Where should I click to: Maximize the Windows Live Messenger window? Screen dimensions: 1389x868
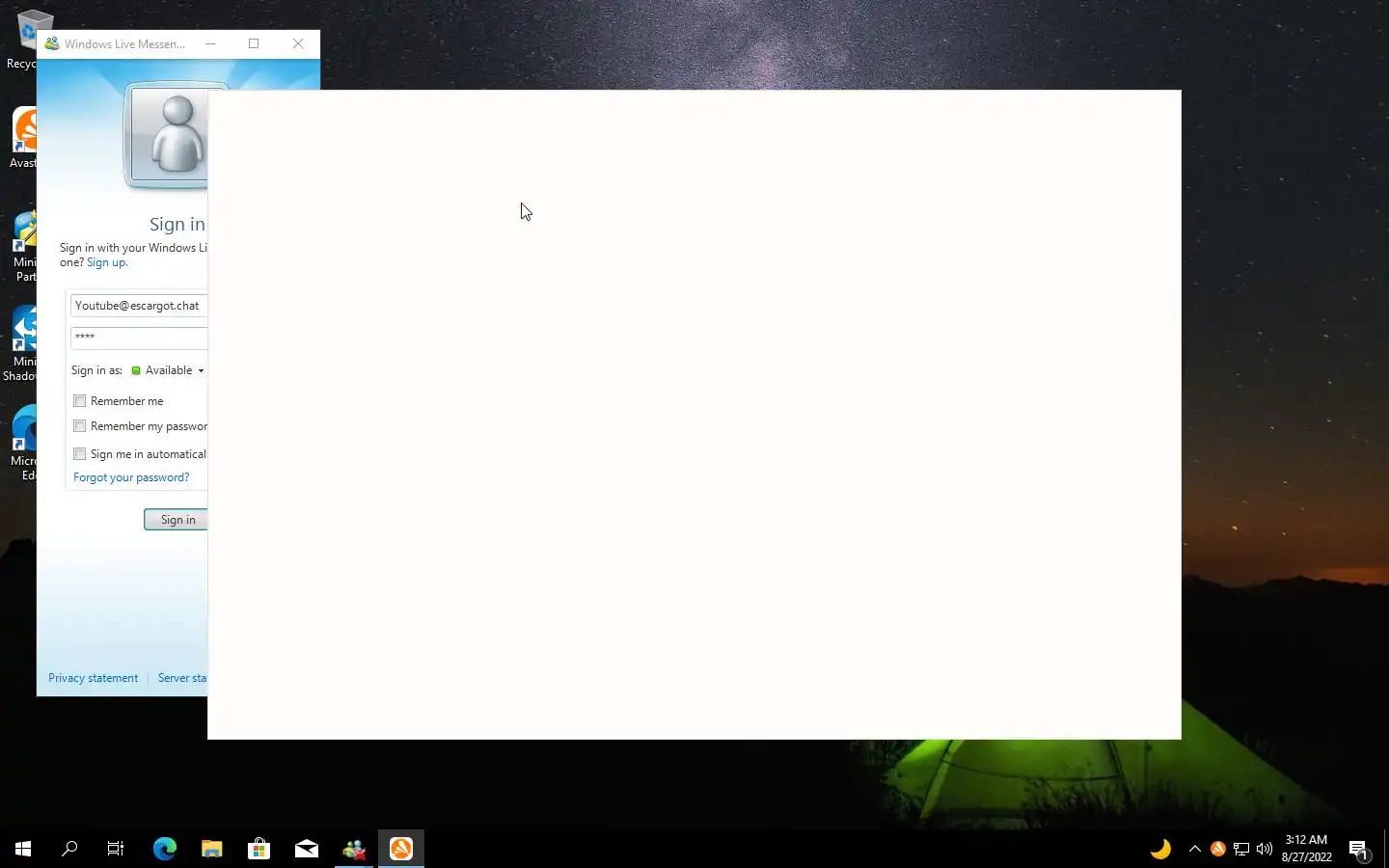coord(254,43)
